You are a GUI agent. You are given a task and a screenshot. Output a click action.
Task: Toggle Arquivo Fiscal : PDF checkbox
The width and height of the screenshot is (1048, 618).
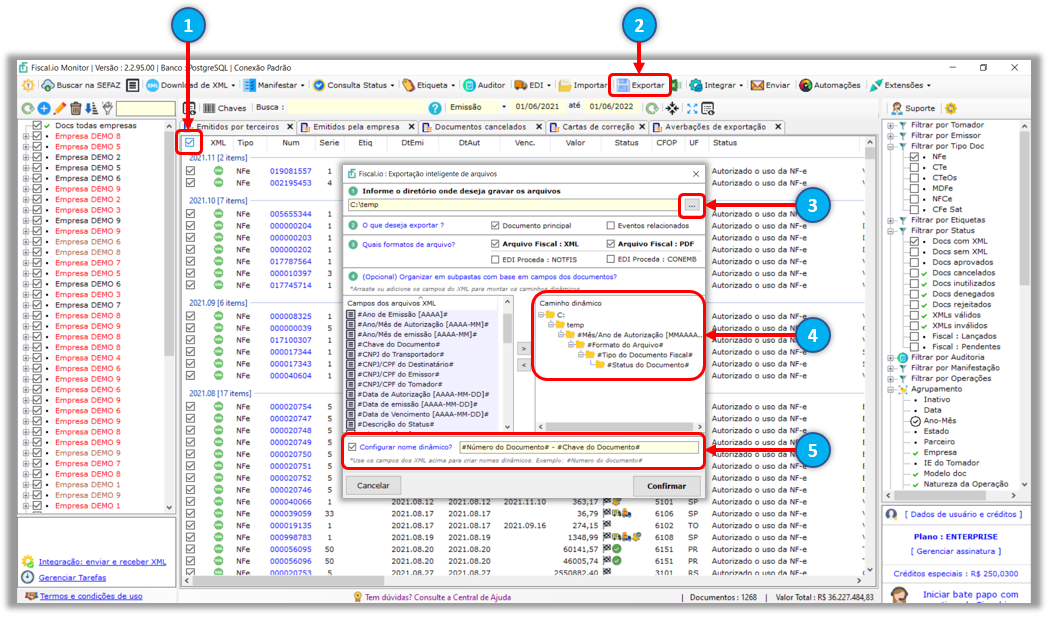pos(610,244)
